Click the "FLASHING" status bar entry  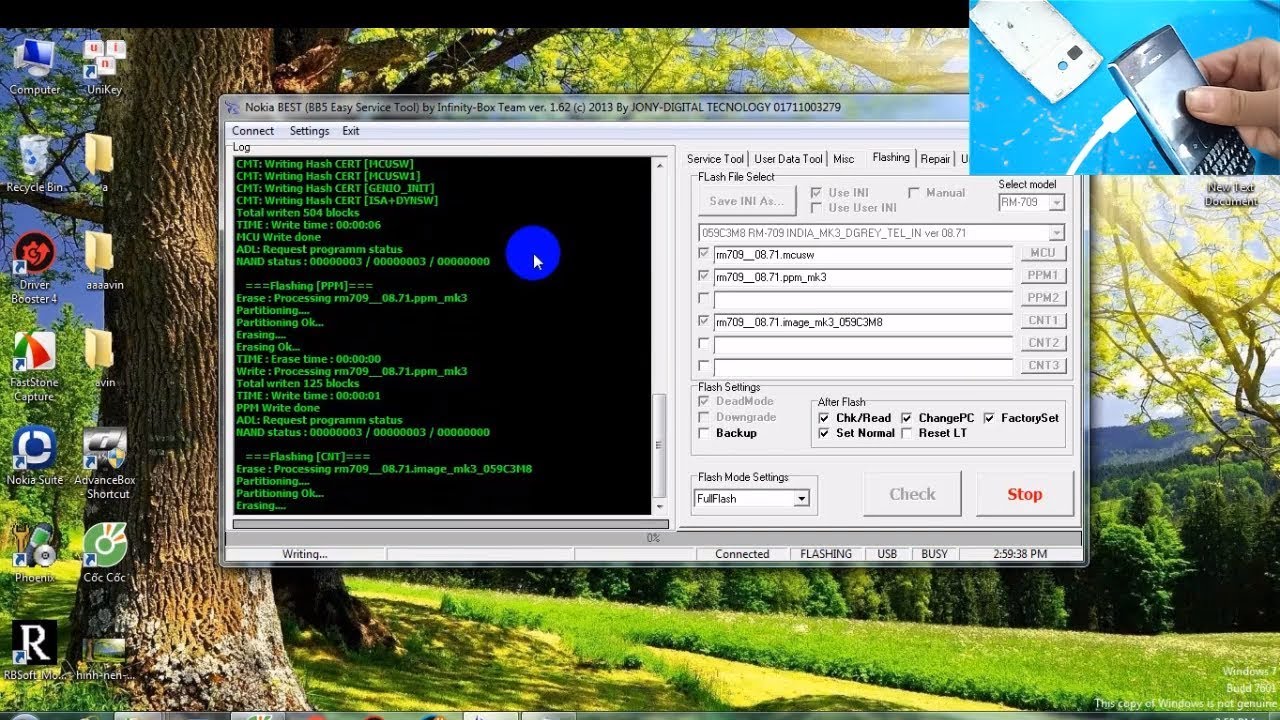coord(826,554)
